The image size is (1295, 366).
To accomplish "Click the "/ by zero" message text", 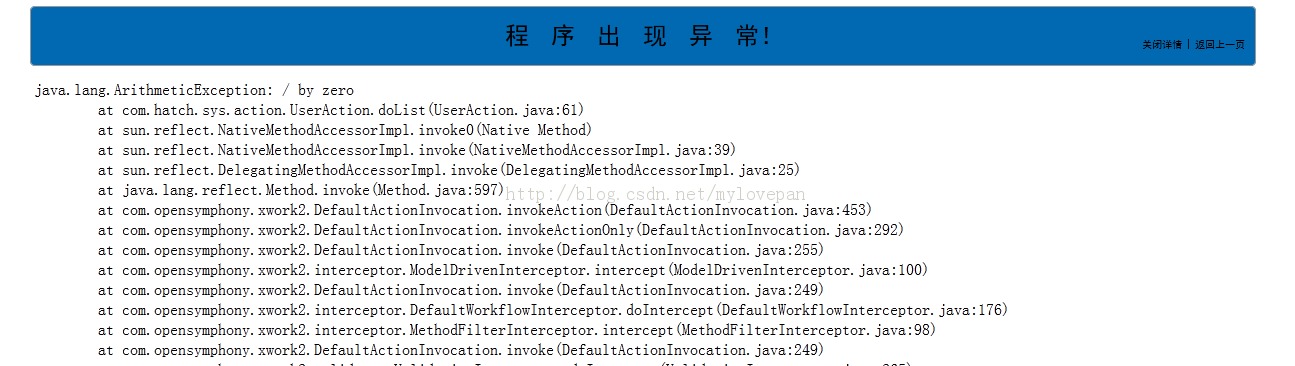I will pyautogui.click(x=318, y=90).
